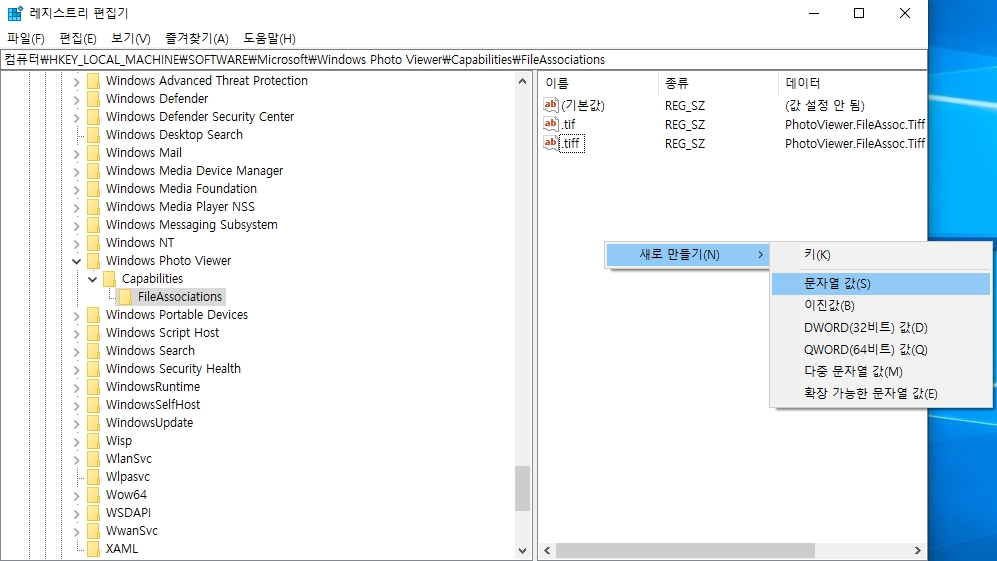997x561 pixels.
Task: Click the registry path address bar
Action: pyautogui.click(x=464, y=60)
